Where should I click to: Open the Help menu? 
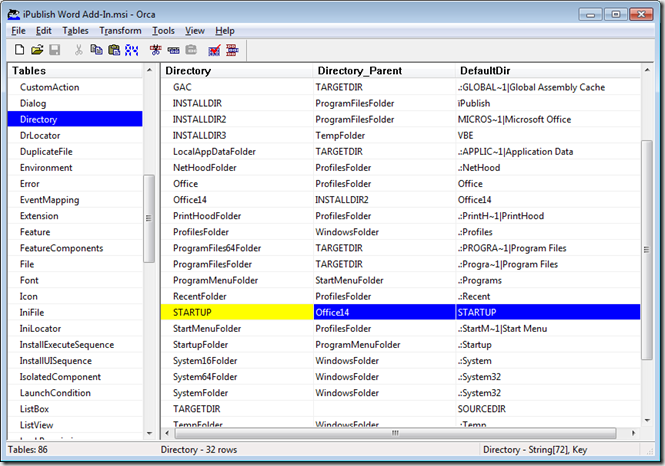click(225, 31)
